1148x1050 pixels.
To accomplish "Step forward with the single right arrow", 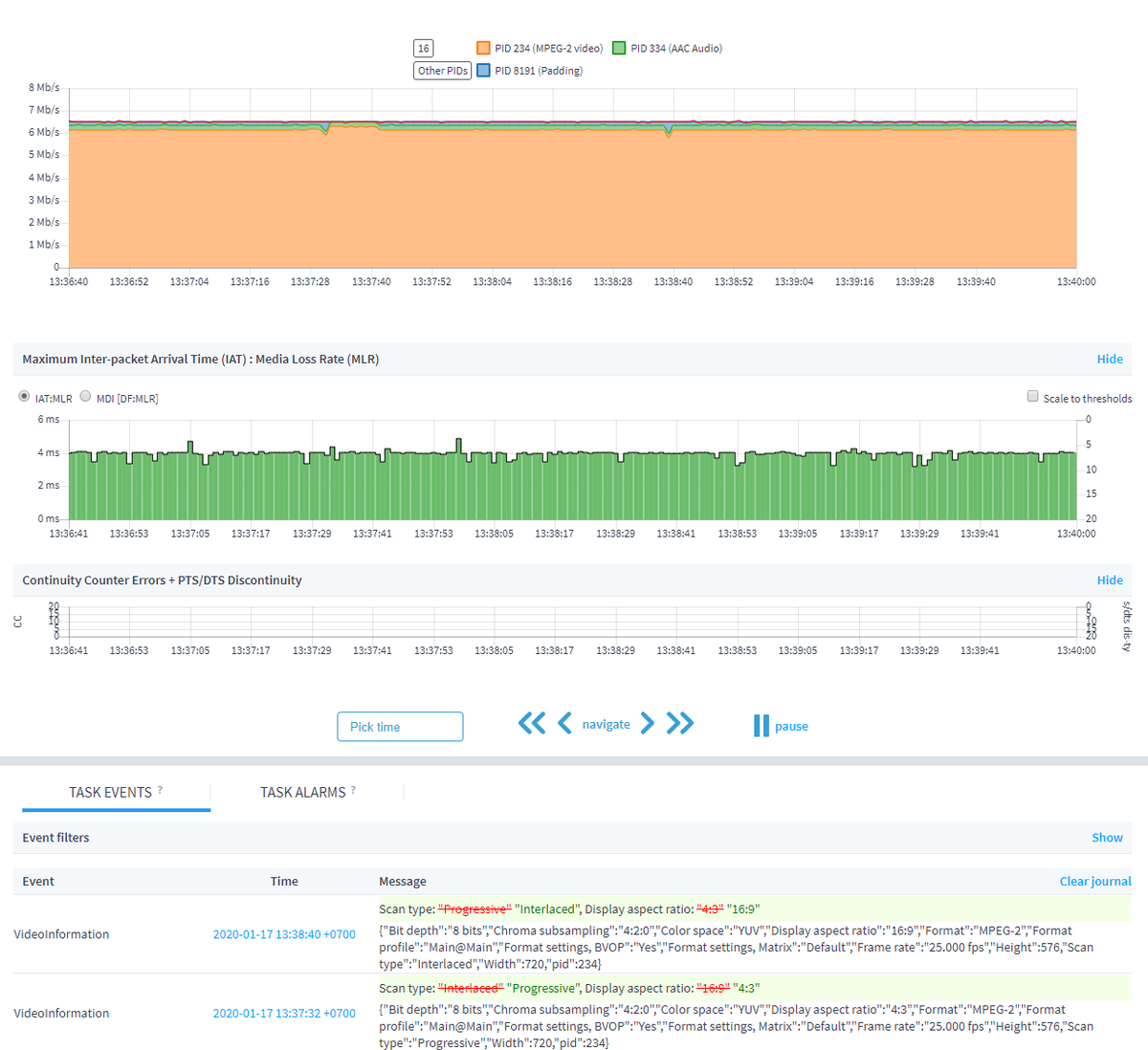I will [648, 723].
